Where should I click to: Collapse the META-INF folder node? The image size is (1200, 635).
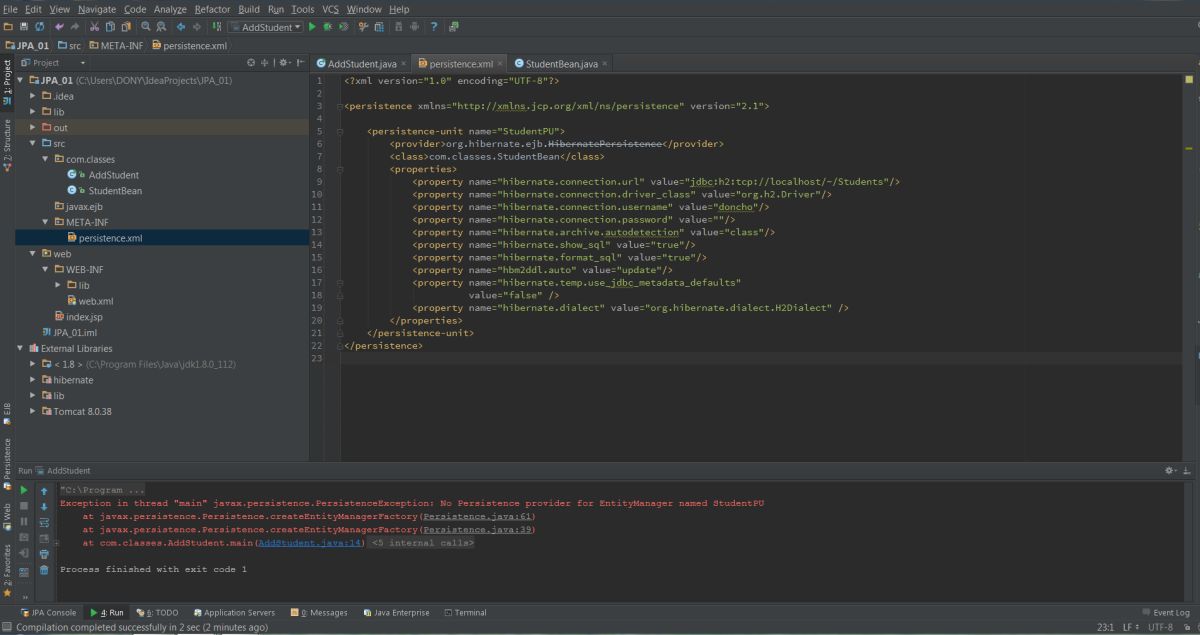coord(45,222)
